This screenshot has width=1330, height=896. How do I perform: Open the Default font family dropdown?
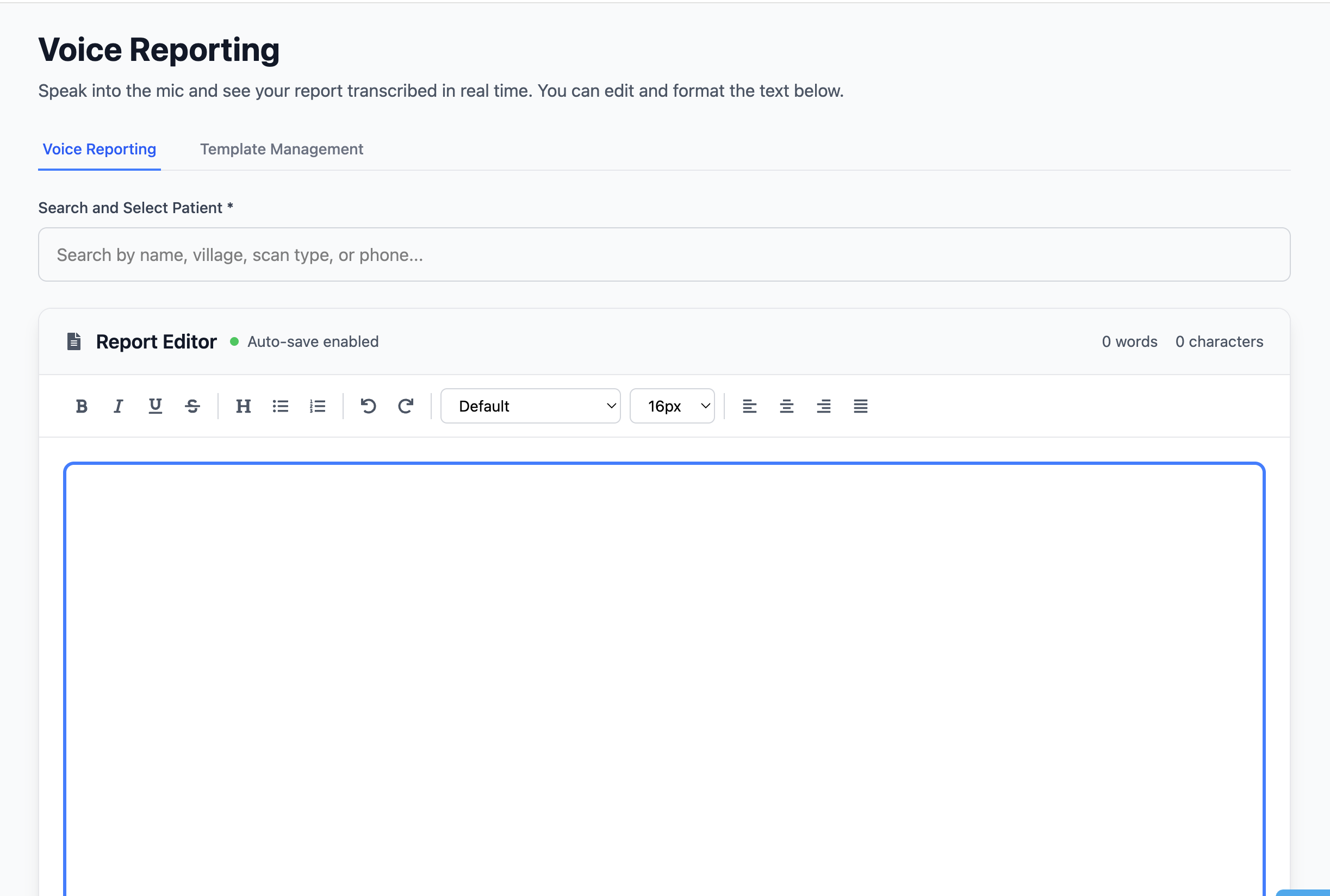530,406
